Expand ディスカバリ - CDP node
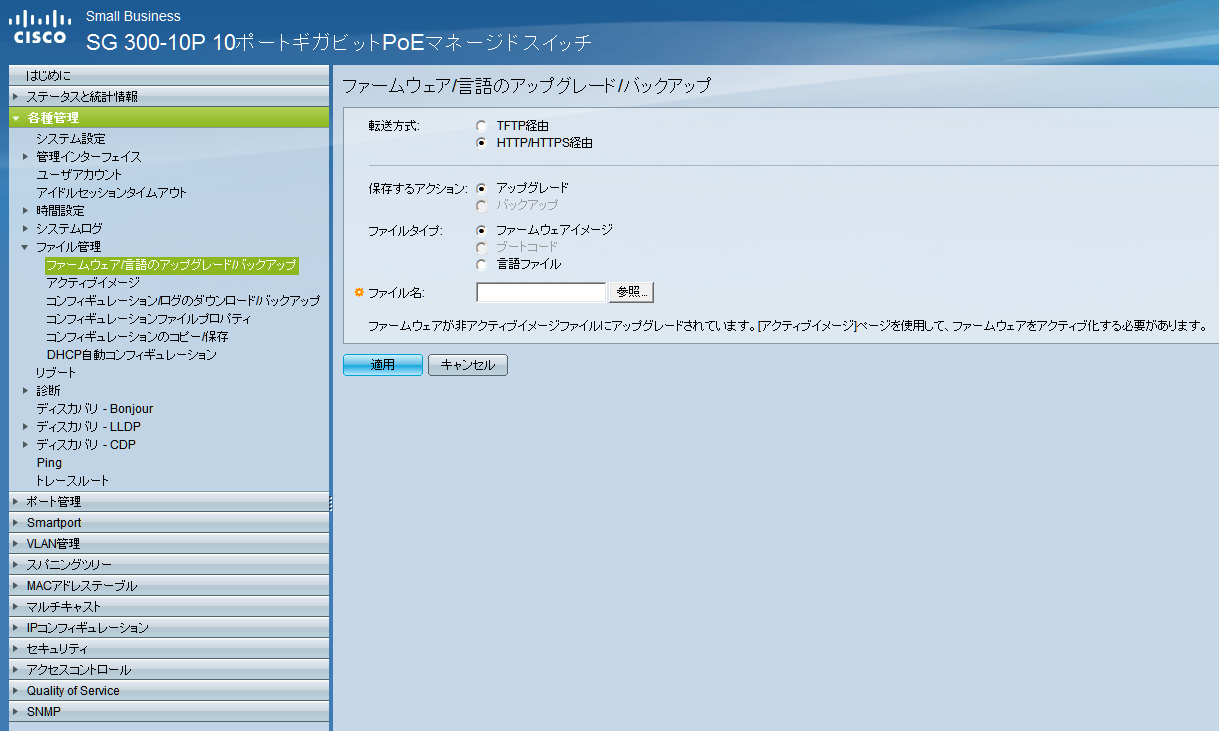The image size is (1219, 731). pos(26,445)
